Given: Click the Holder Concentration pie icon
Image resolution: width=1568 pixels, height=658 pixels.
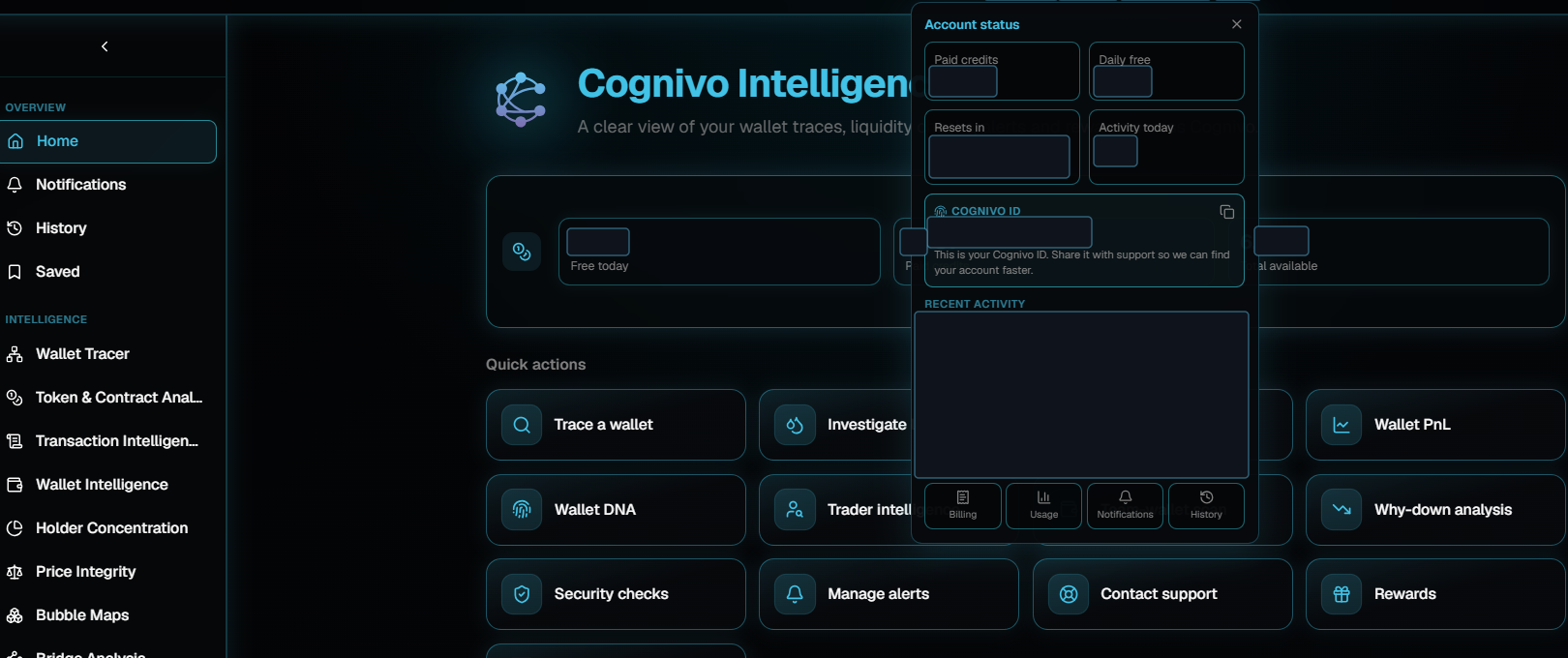Looking at the screenshot, I should 15,528.
